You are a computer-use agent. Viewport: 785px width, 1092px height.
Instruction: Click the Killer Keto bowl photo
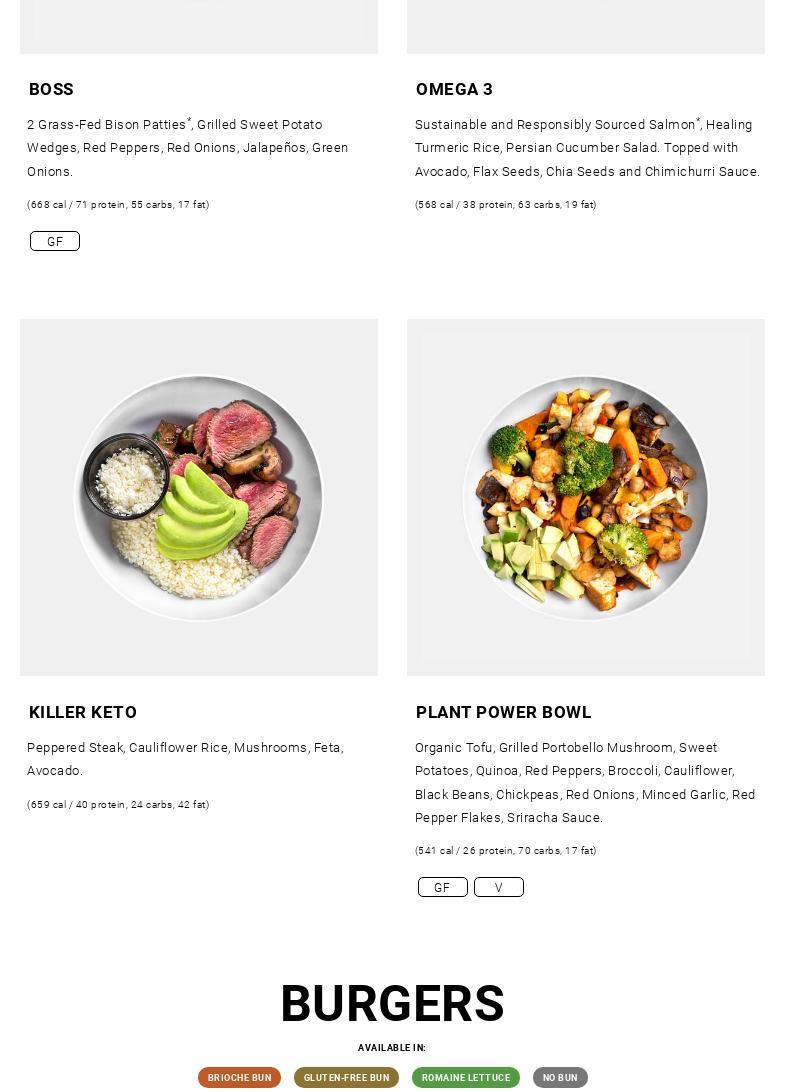(x=199, y=497)
